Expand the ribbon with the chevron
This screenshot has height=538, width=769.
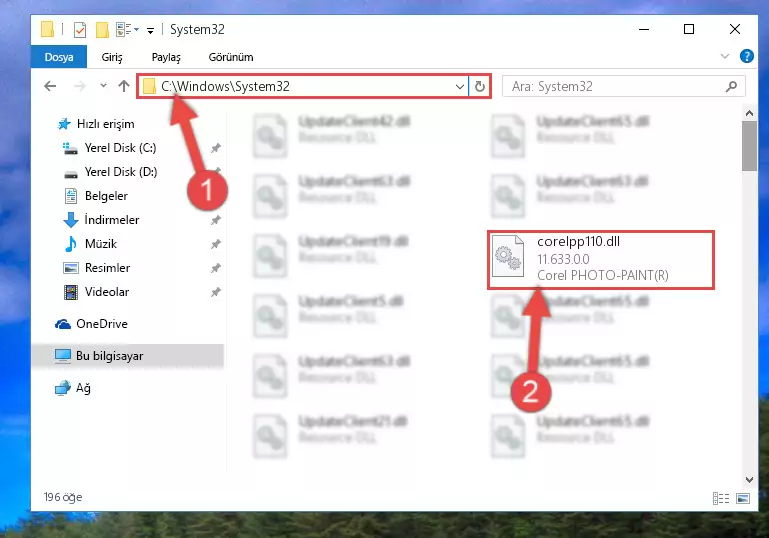coord(725,56)
